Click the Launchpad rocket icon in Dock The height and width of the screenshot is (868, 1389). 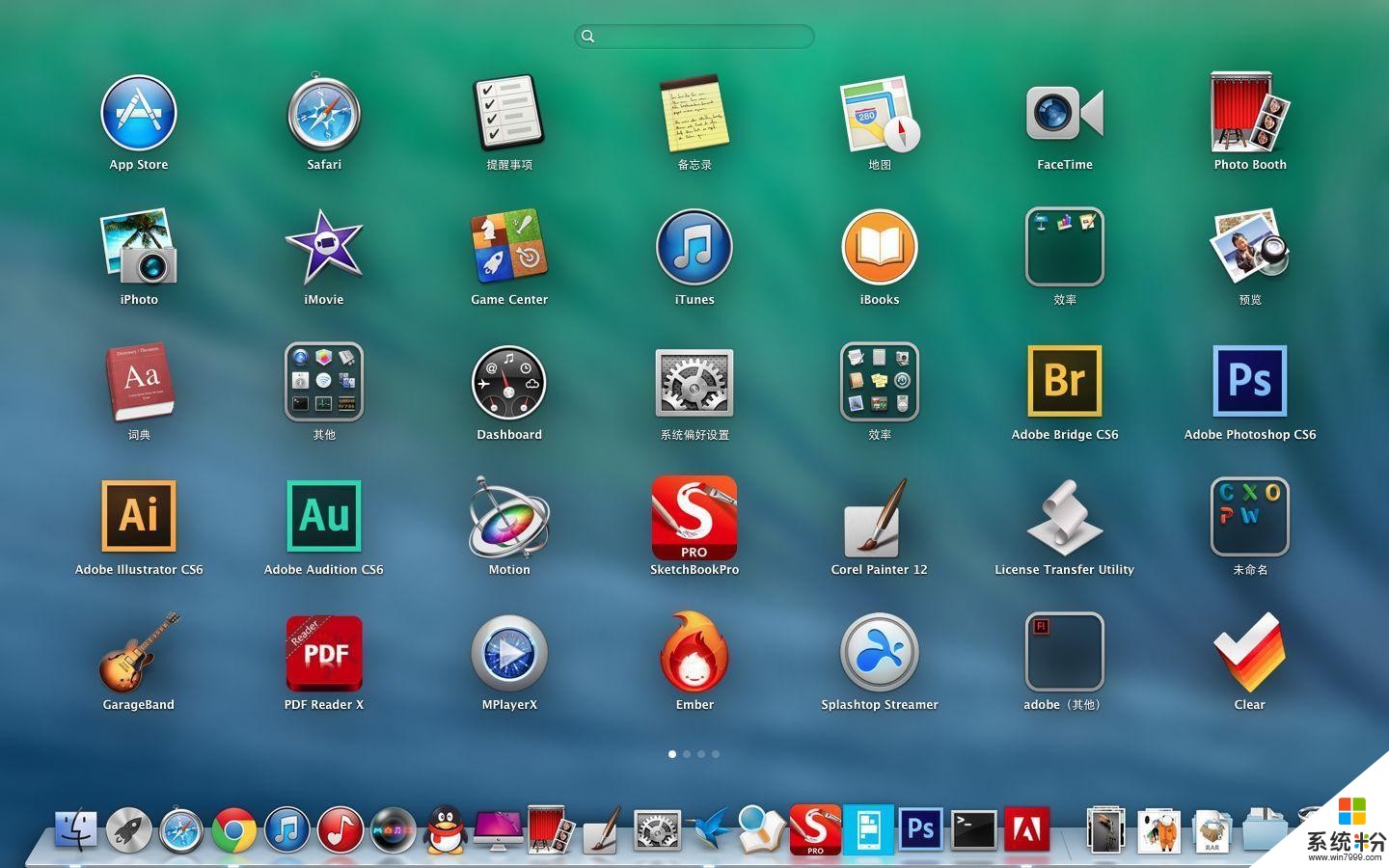[x=128, y=829]
